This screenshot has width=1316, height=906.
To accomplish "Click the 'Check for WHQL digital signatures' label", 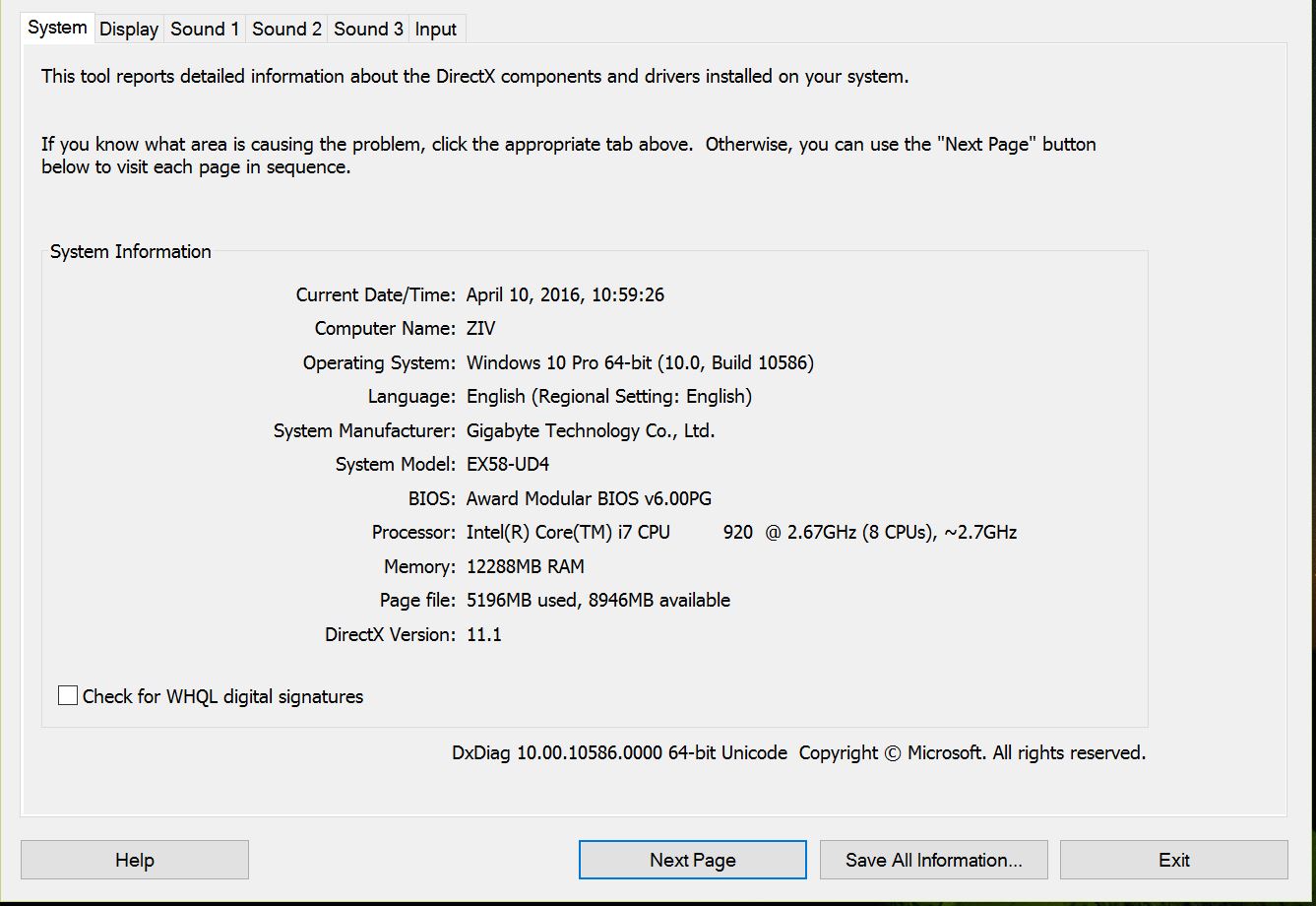I will [222, 696].
